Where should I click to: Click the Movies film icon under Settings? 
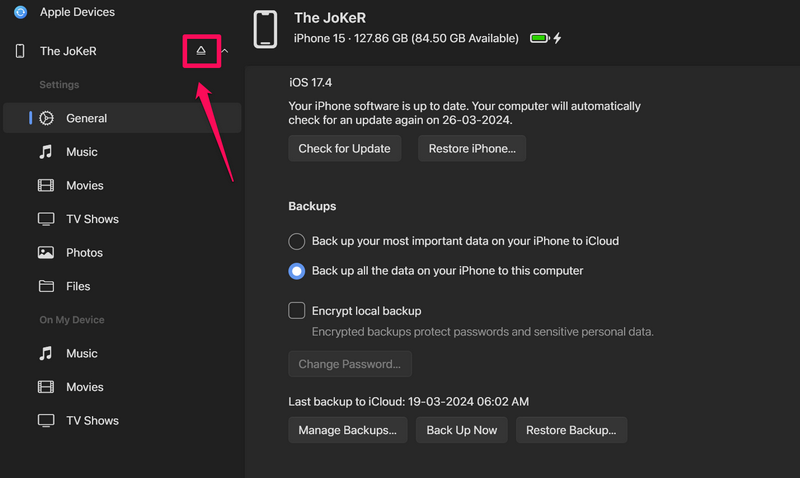point(46,185)
